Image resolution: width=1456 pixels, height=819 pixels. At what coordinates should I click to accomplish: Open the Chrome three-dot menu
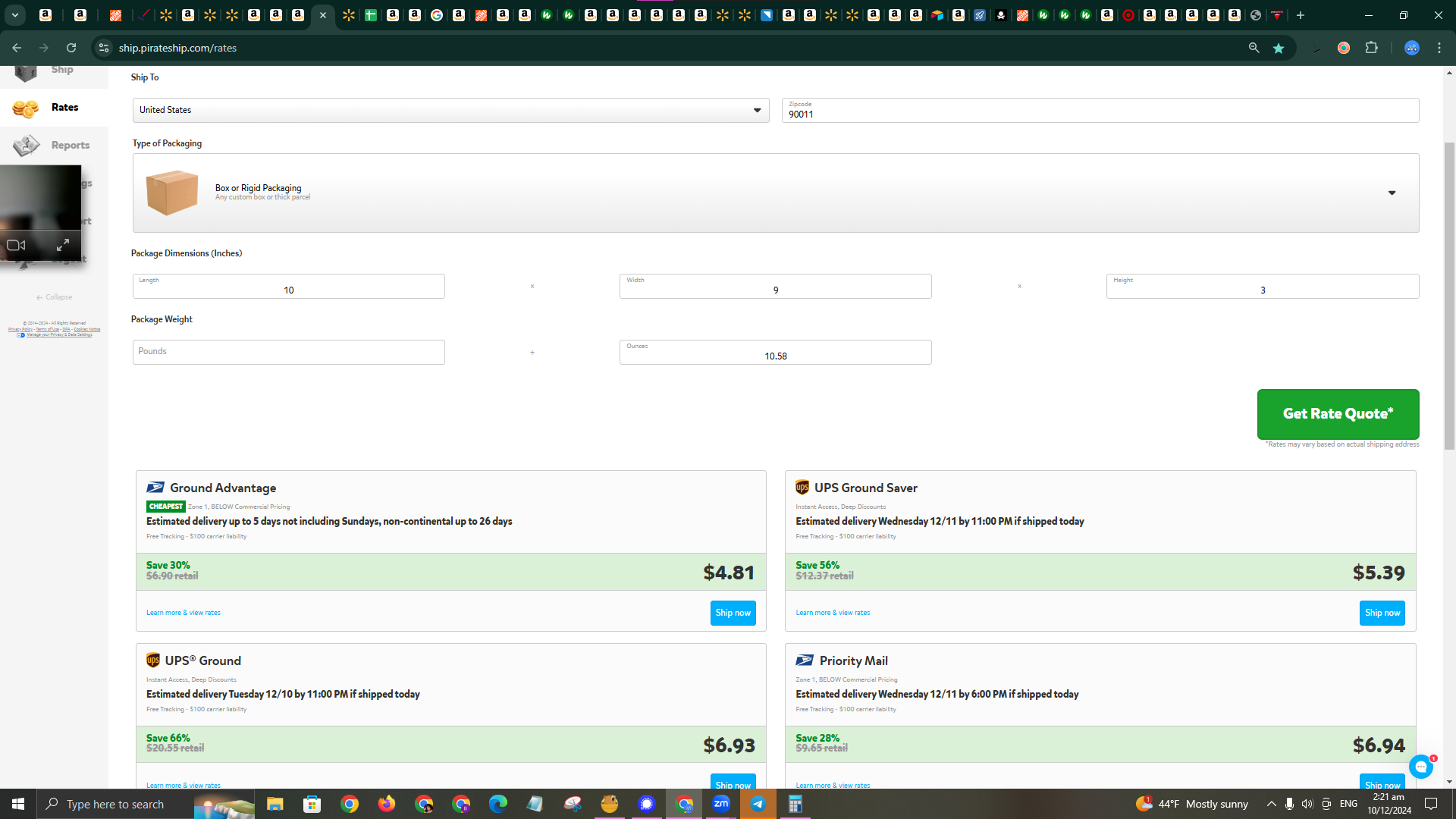pos(1439,48)
